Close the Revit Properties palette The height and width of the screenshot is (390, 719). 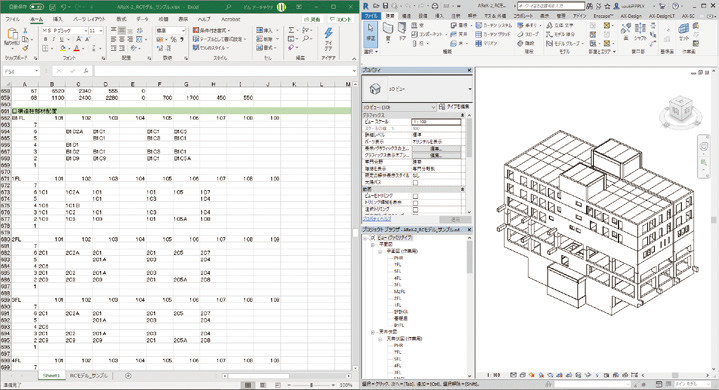(469, 70)
